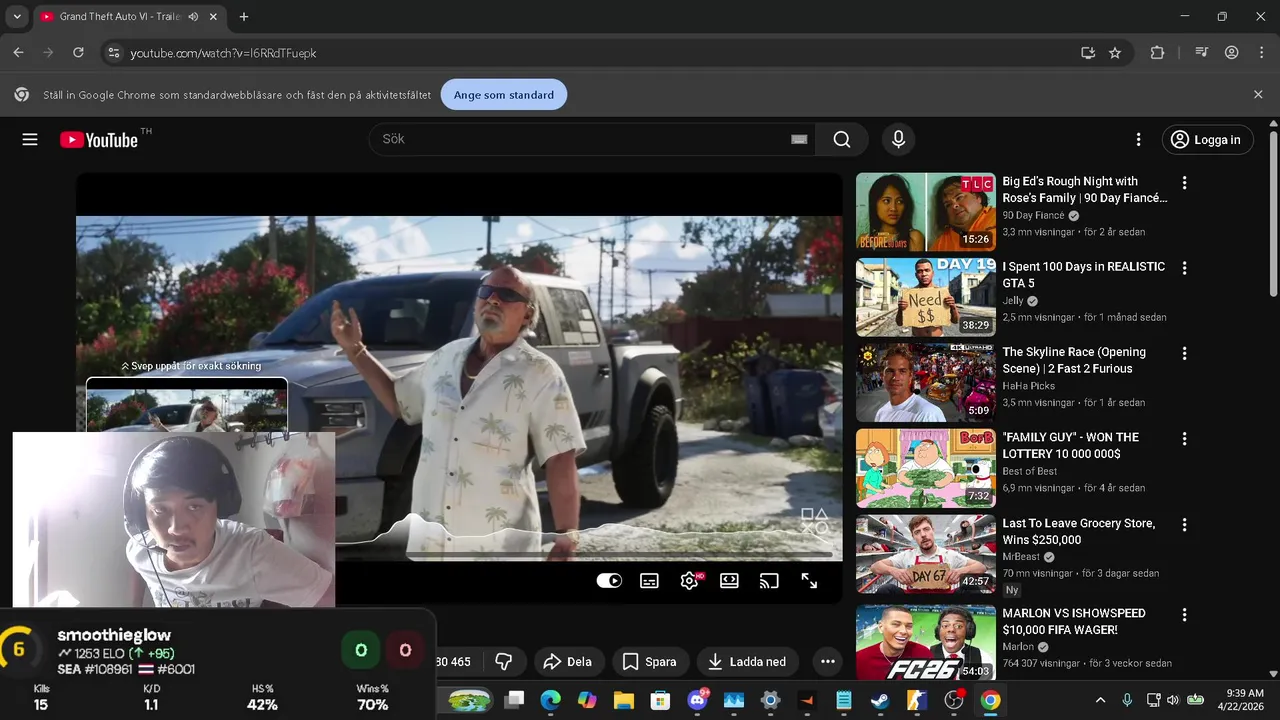Open options for MARLON VS ISHOWSPEED video
1280x720 pixels.
click(x=1184, y=614)
